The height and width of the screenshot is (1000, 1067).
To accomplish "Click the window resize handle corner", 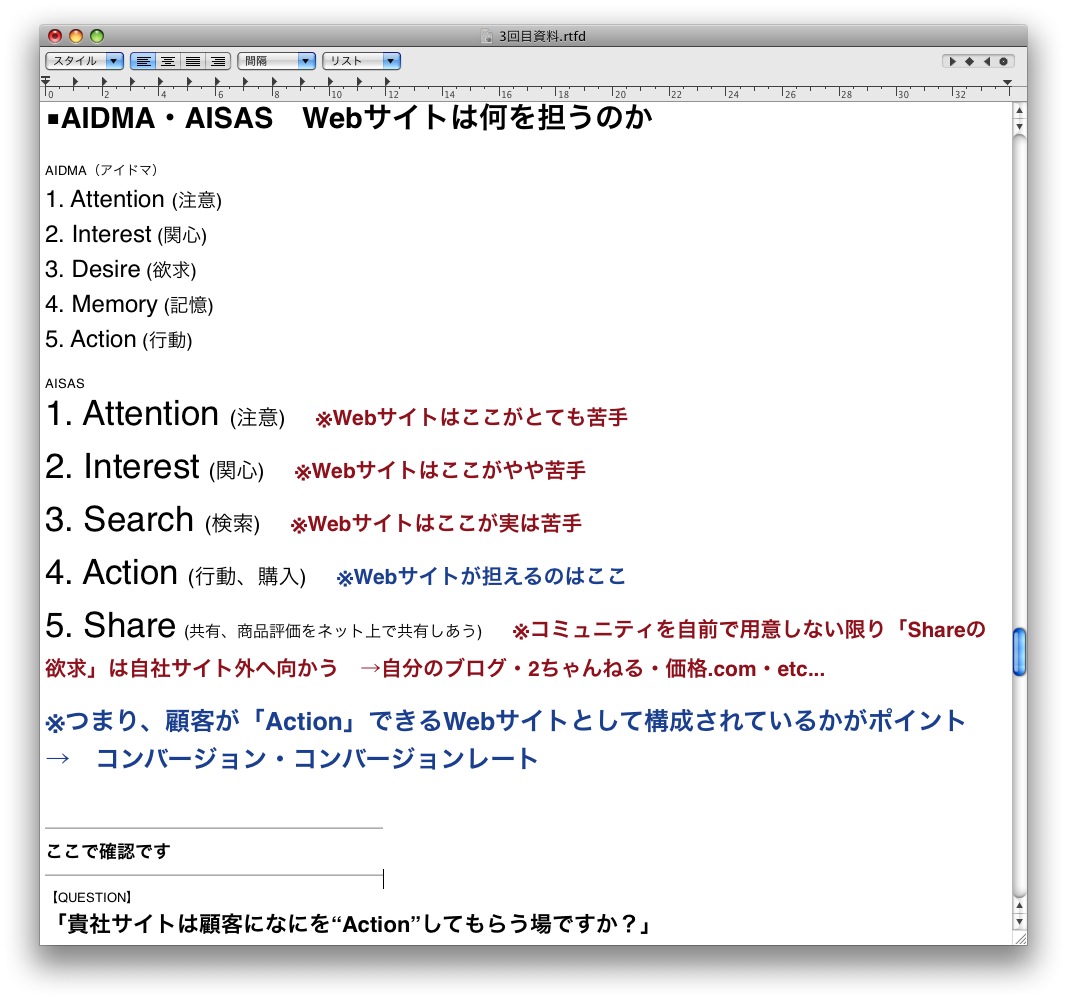I will 1019,938.
